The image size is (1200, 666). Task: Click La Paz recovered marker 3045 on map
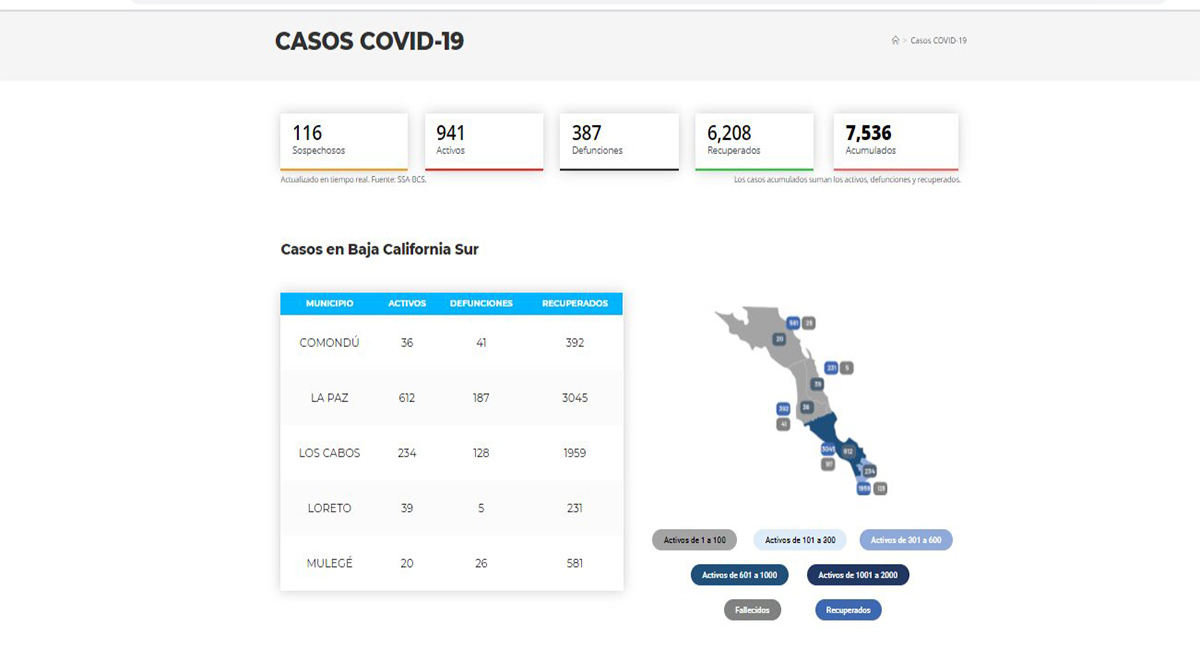[x=828, y=449]
